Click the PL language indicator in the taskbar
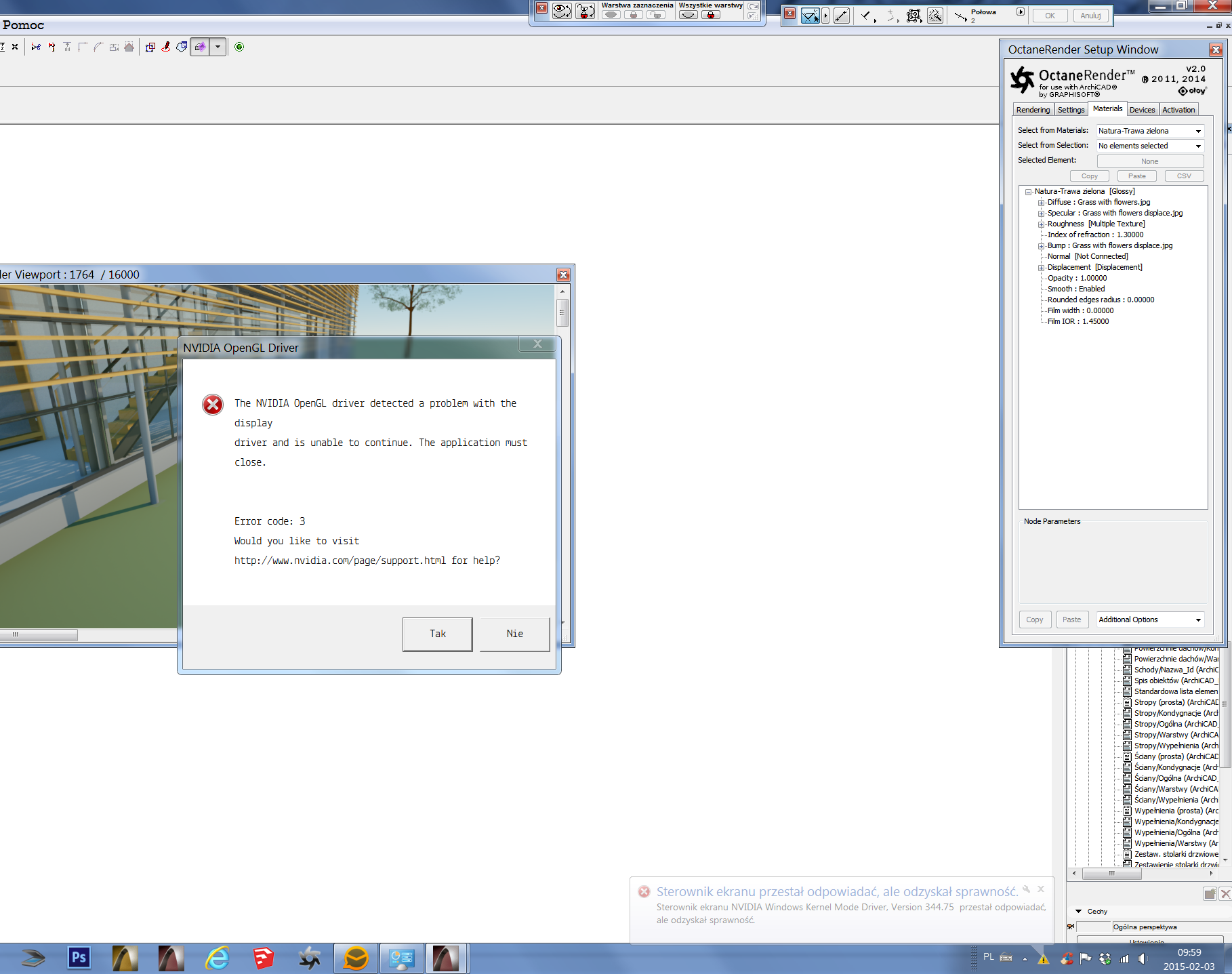The width and height of the screenshot is (1232, 974). pyautogui.click(x=989, y=956)
